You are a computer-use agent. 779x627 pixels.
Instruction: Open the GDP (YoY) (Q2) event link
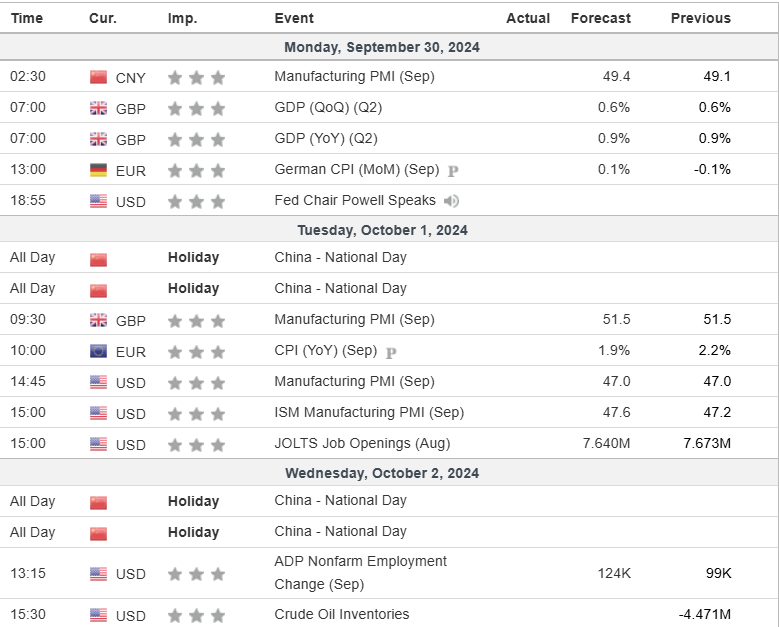326,138
